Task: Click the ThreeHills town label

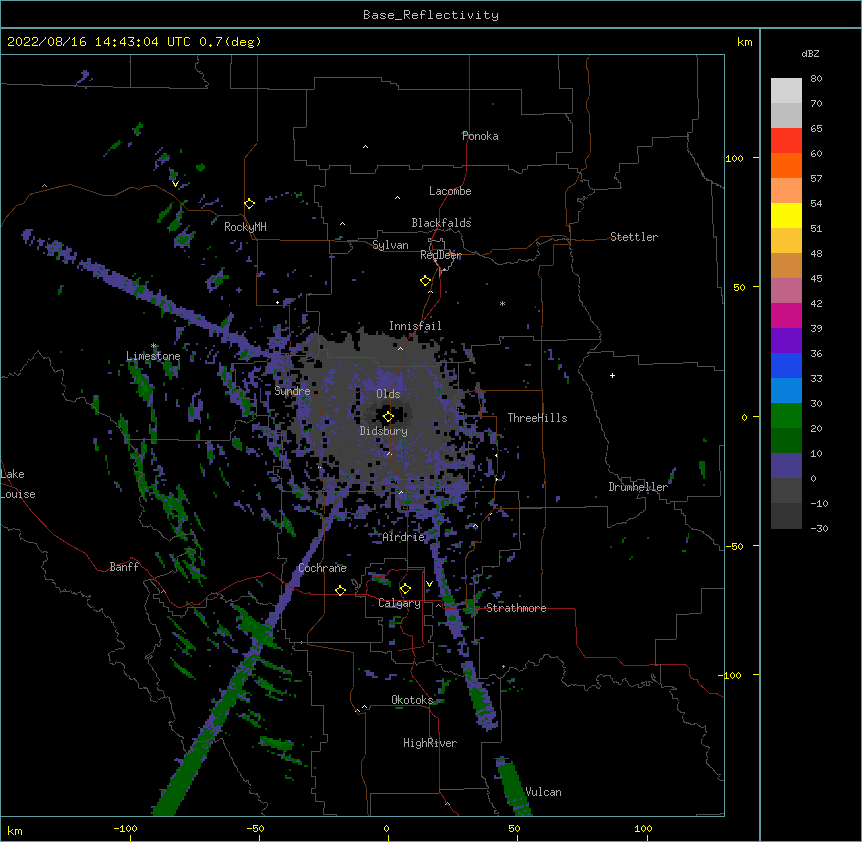Action: coord(537,418)
